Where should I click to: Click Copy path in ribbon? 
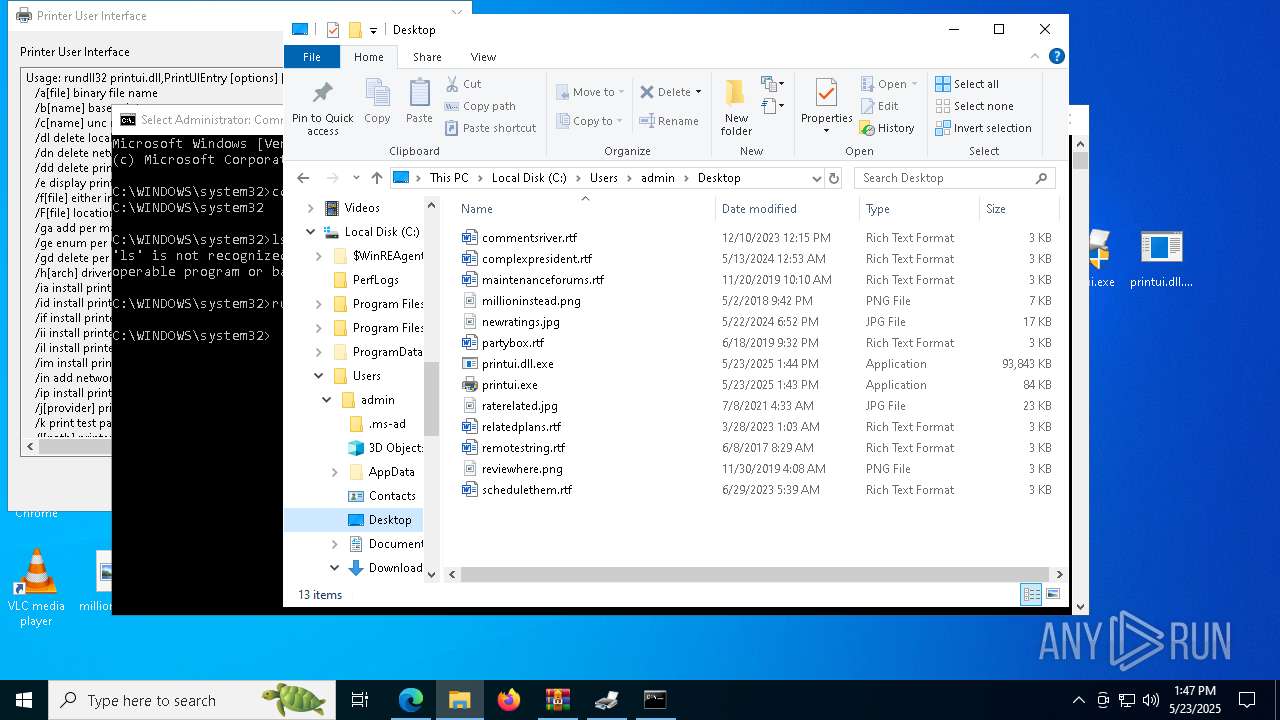coord(480,106)
